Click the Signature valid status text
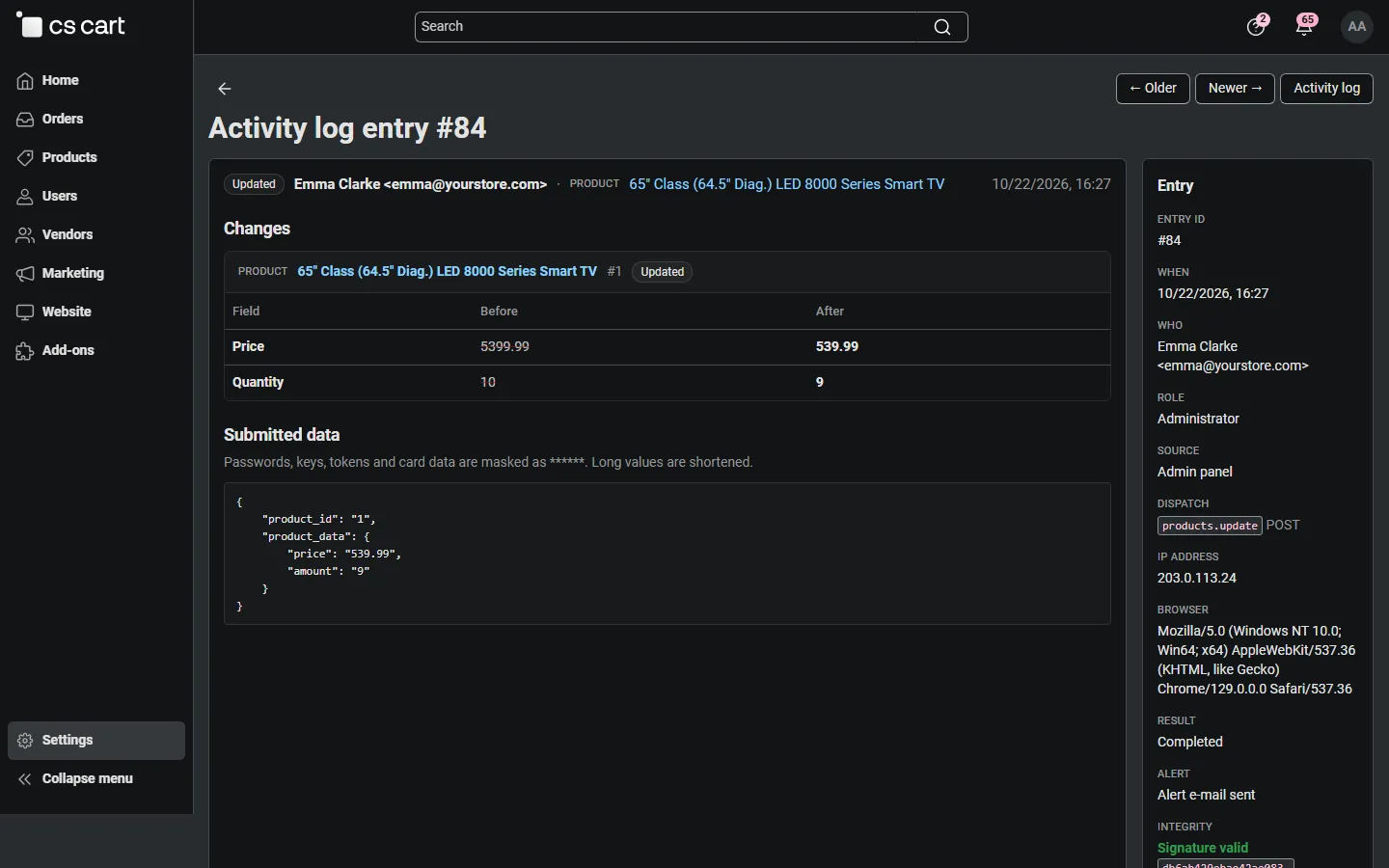 1203,848
